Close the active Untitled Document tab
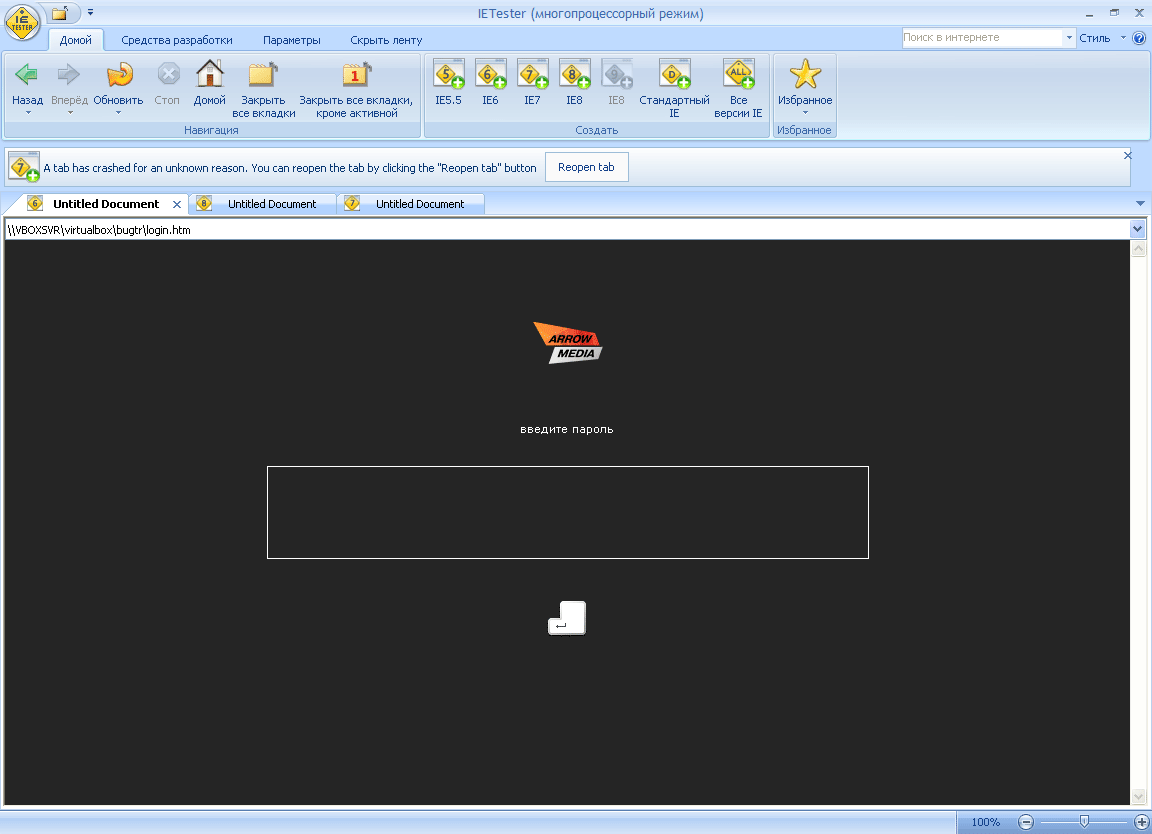 pos(176,204)
